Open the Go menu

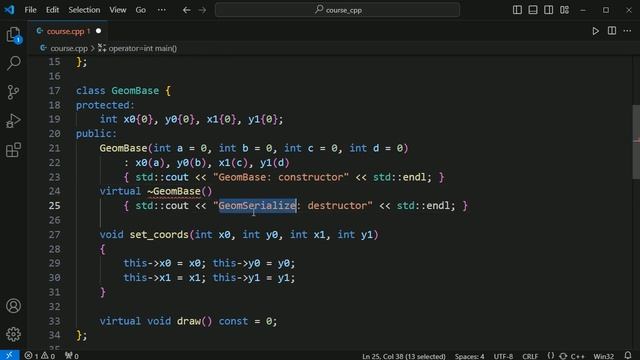tap(140, 10)
